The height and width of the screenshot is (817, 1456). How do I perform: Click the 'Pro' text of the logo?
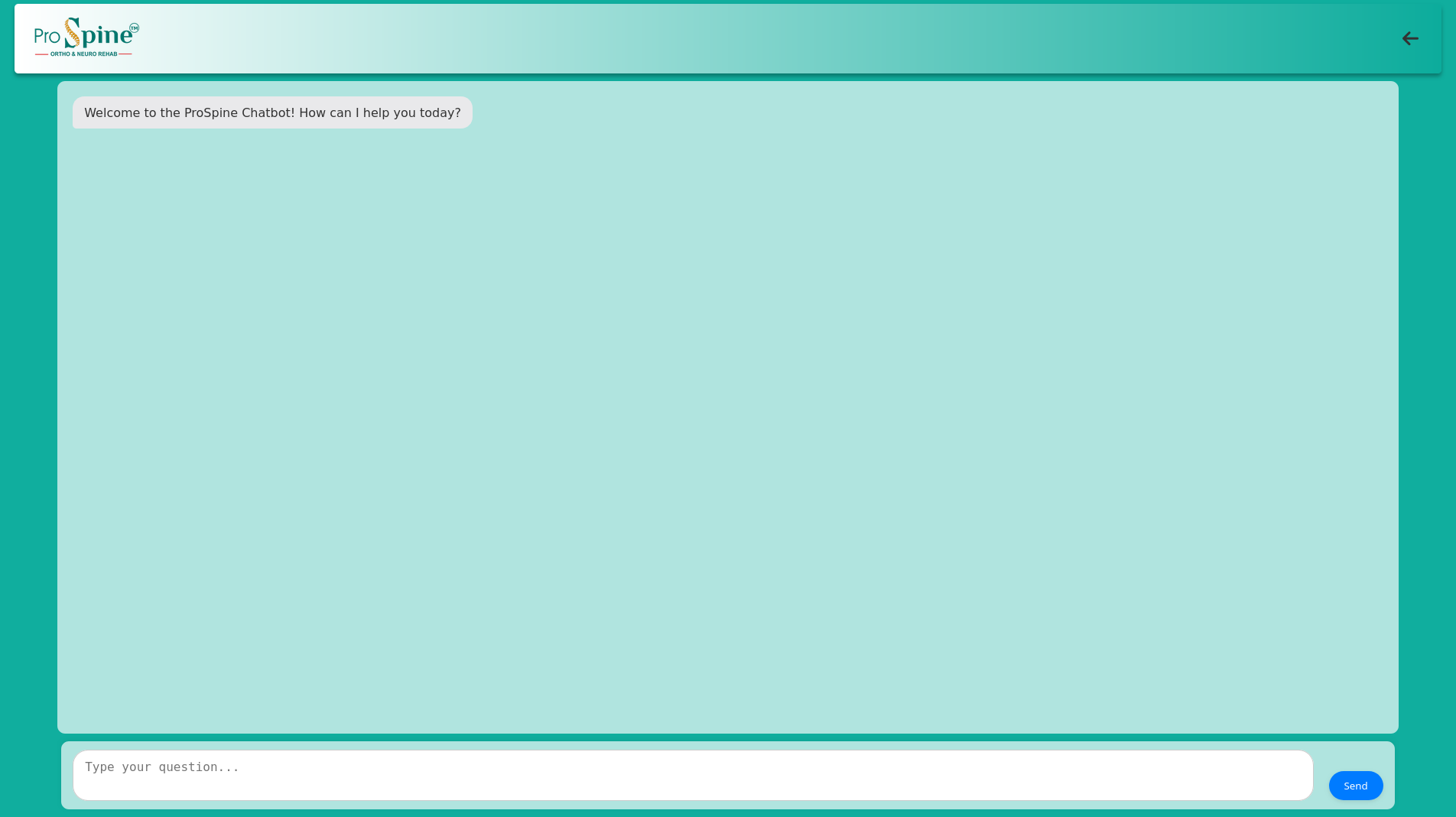click(47, 36)
